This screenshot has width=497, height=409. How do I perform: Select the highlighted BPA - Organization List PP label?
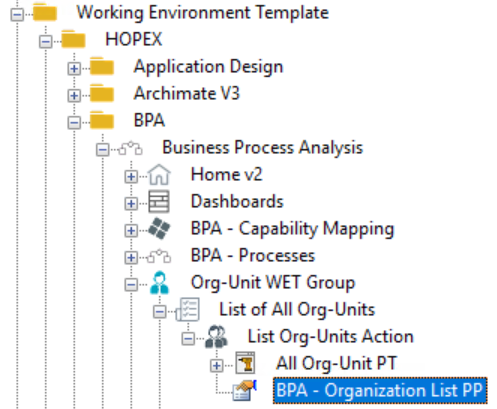tap(380, 391)
